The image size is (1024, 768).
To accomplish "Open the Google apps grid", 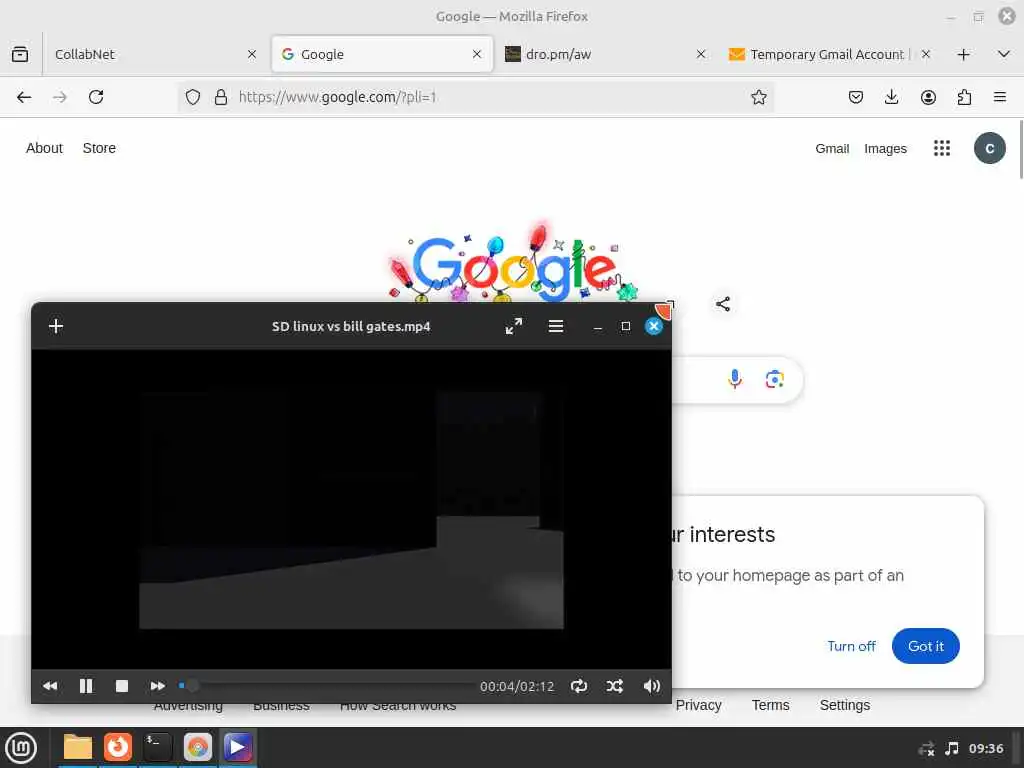I will click(x=942, y=148).
